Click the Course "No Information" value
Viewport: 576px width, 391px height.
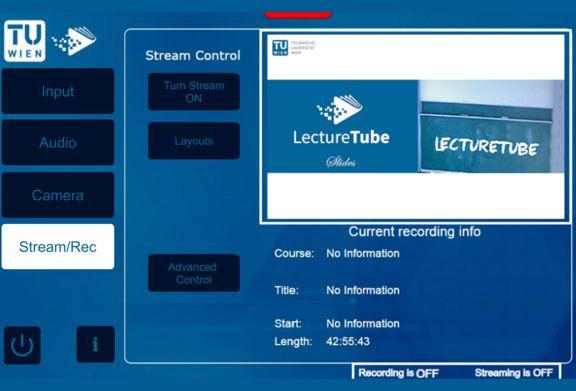pyautogui.click(x=363, y=253)
